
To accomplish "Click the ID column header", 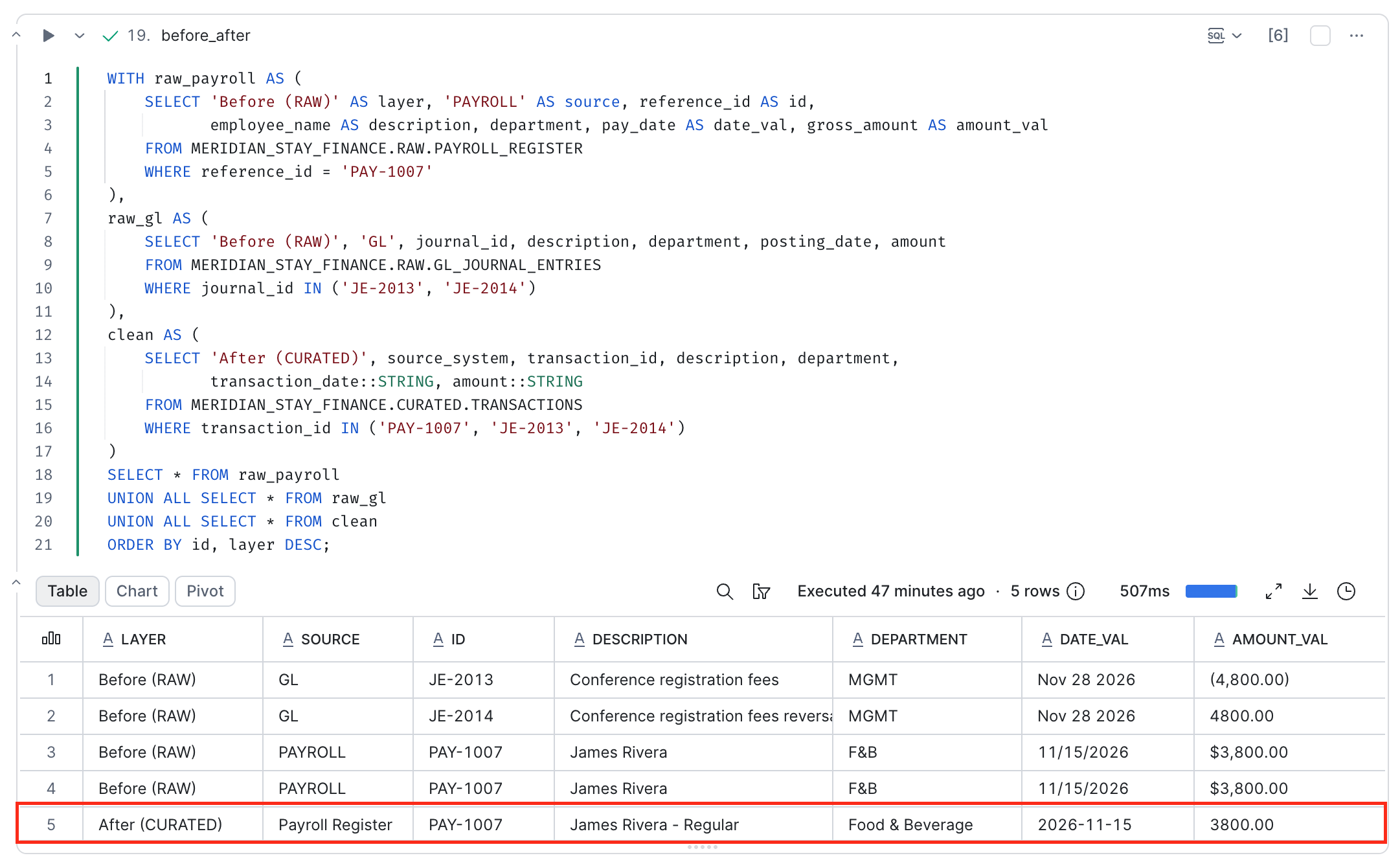I will [x=484, y=639].
